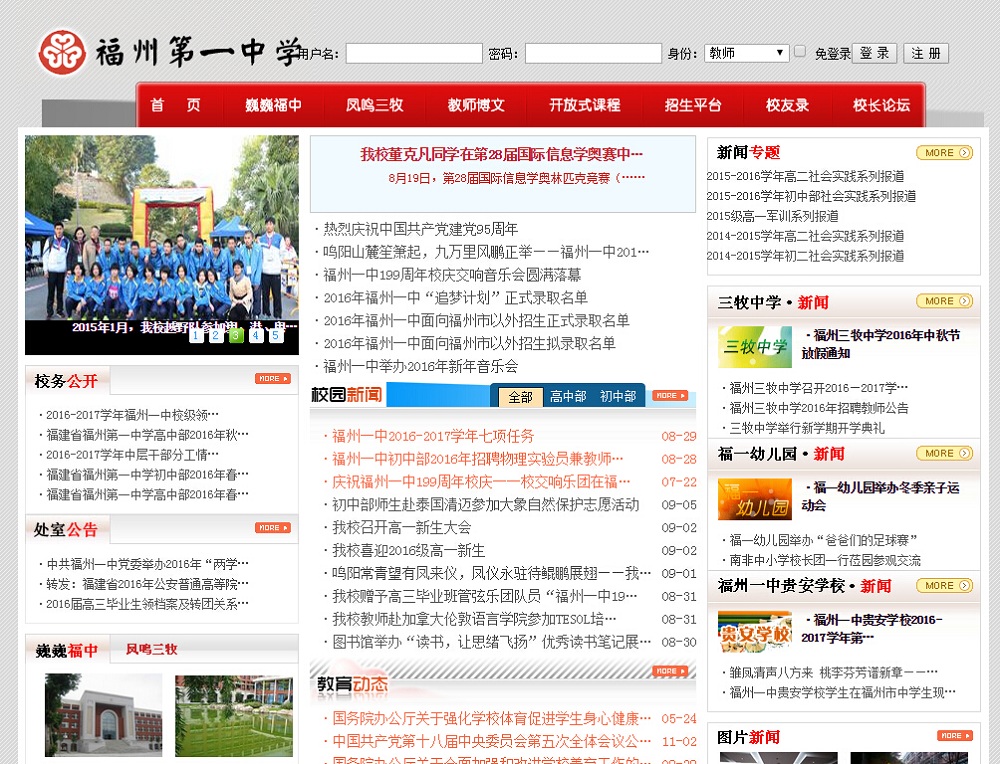
Task: Focus the 用户名 input field
Action: pyautogui.click(x=414, y=53)
